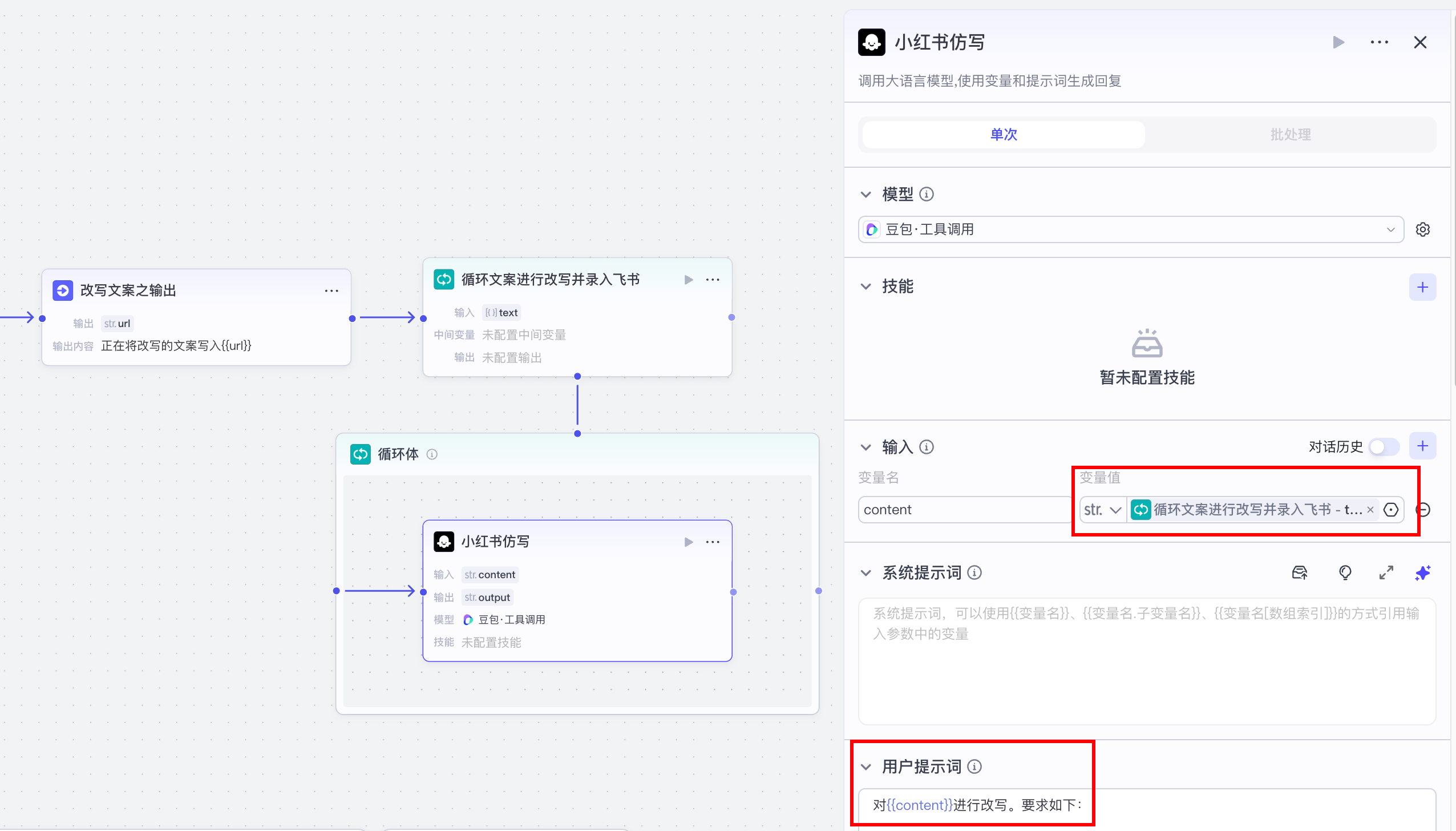Viewport: 1456px width, 831px height.
Task: Open model settings gear icon
Action: pos(1422,229)
